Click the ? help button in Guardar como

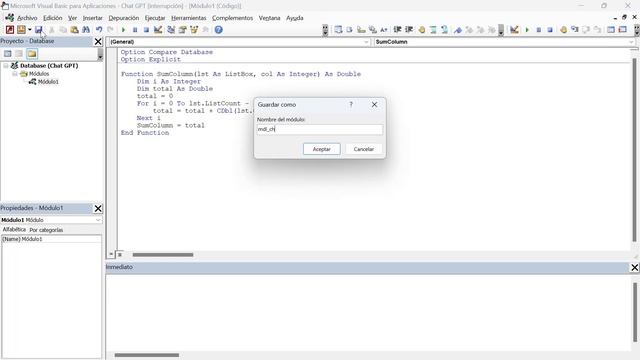pyautogui.click(x=351, y=104)
